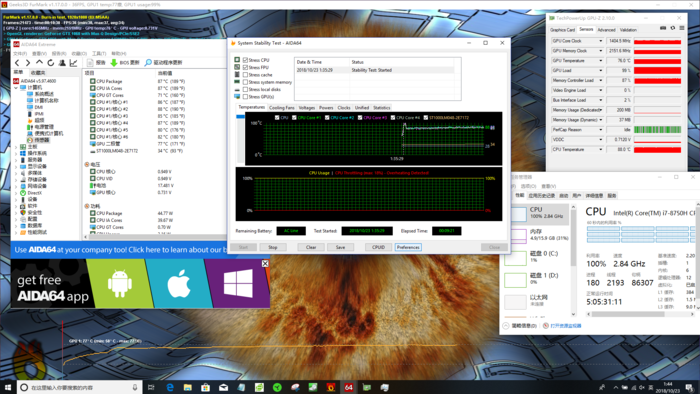The height and width of the screenshot is (394, 700).
Task: Collapse the Computer node in AIDA64 tree
Action: coord(16,88)
